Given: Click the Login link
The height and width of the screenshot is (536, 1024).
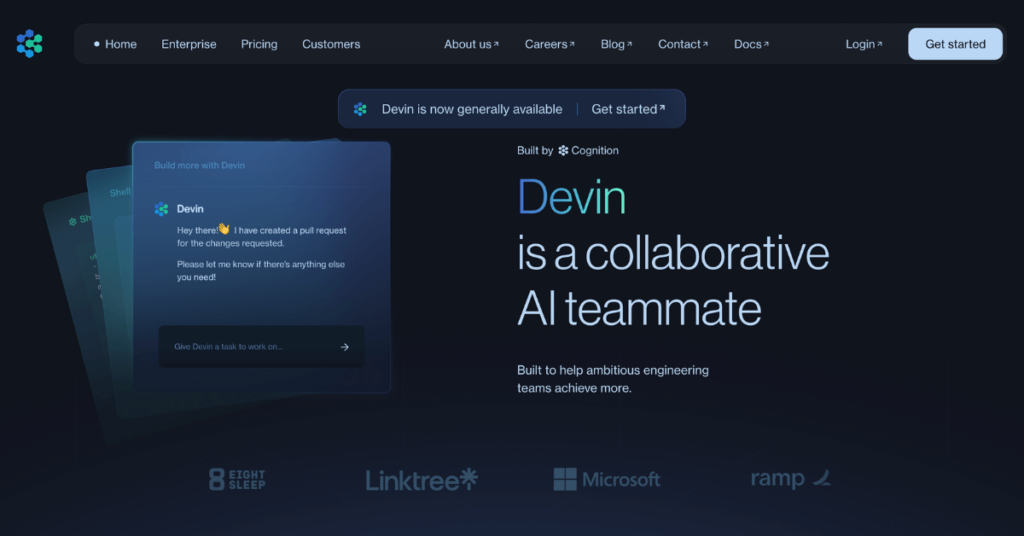Looking at the screenshot, I should click(x=864, y=44).
